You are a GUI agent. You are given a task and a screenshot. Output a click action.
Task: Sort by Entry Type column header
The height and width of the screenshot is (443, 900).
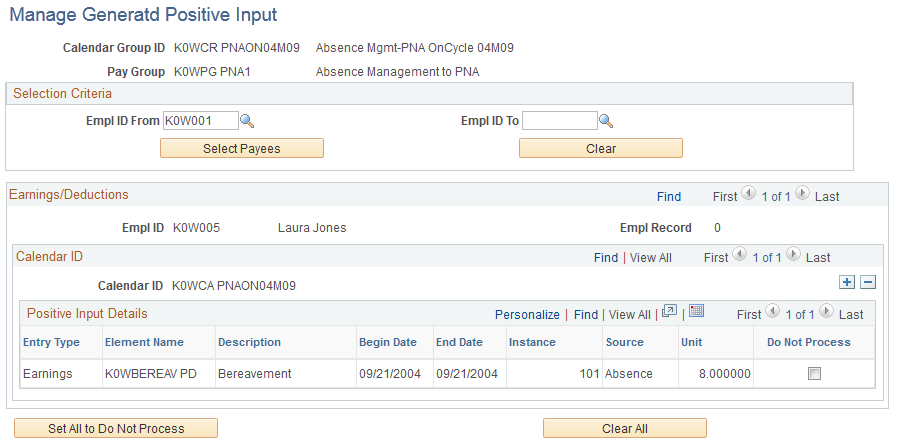51,342
